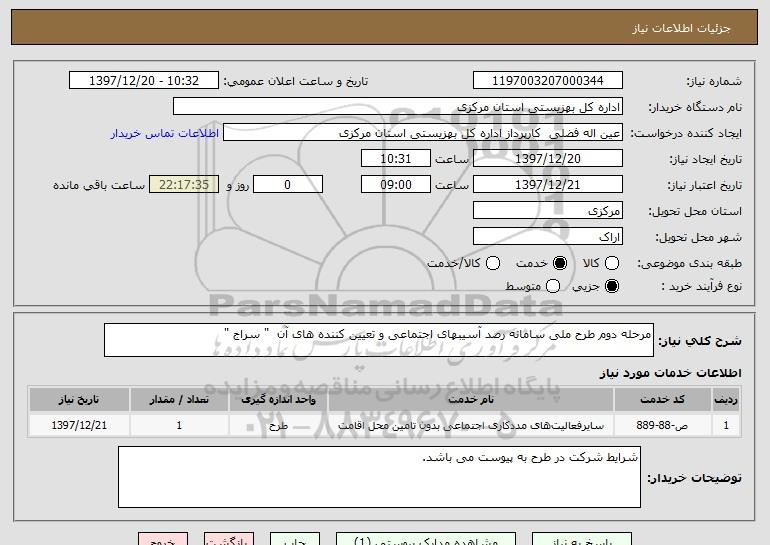This screenshot has height=545, width=770.
Task: Click the پاسخ به نیاز button
Action: [x=582, y=539]
